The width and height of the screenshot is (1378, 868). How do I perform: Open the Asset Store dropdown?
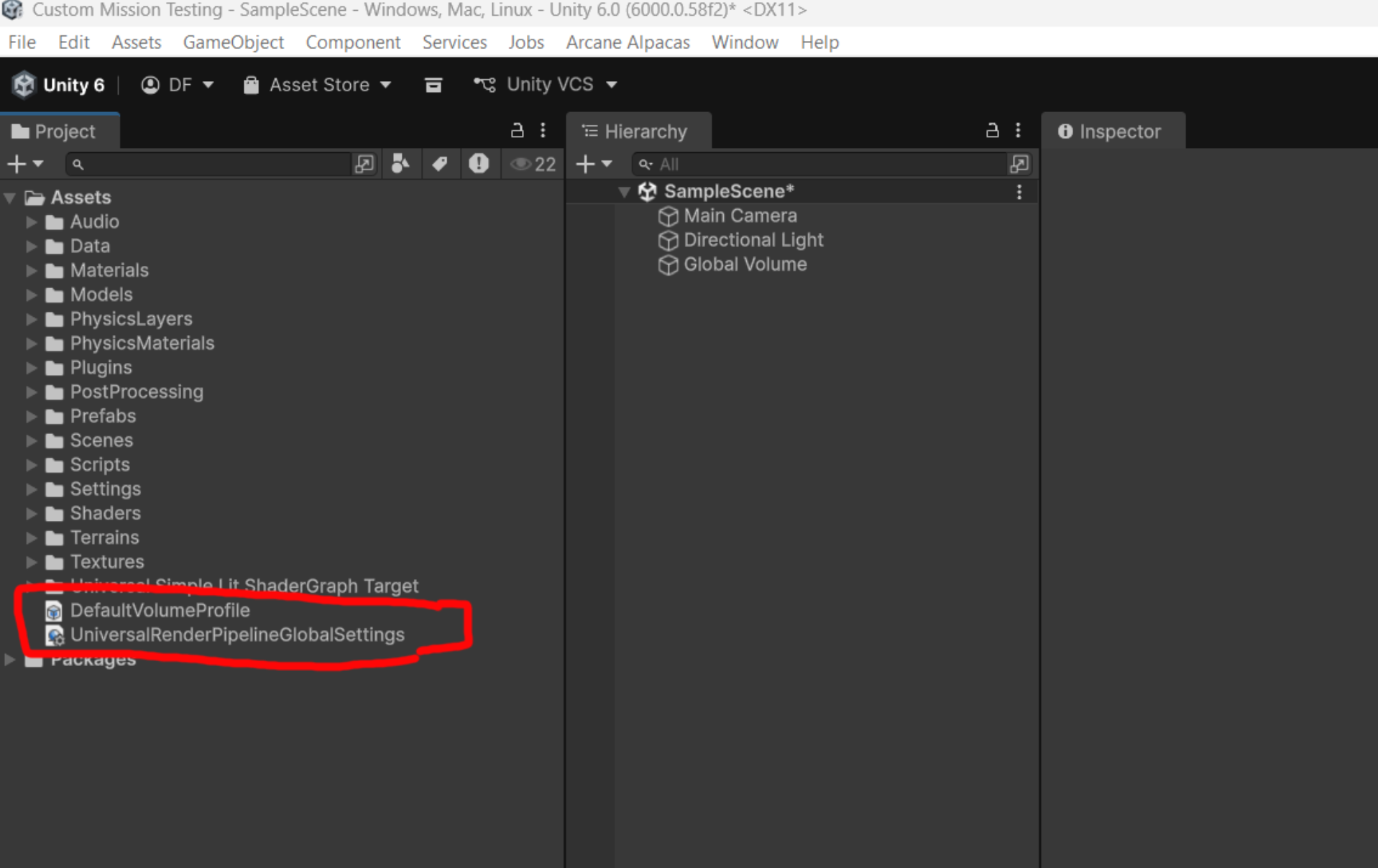pyautogui.click(x=317, y=85)
